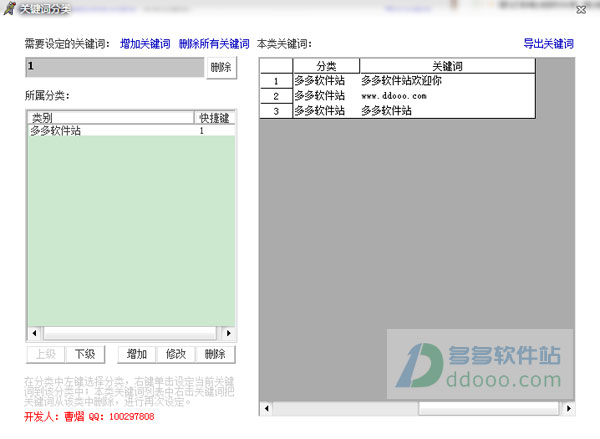Viewport: 600px width, 439px height.
Task: Select 多多软件站 row in category list
Action: pos(131,131)
